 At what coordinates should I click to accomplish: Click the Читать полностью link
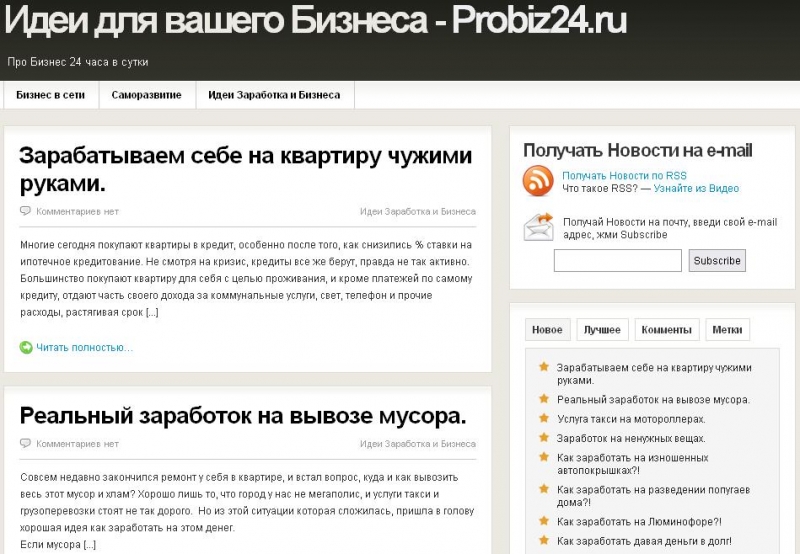point(84,347)
